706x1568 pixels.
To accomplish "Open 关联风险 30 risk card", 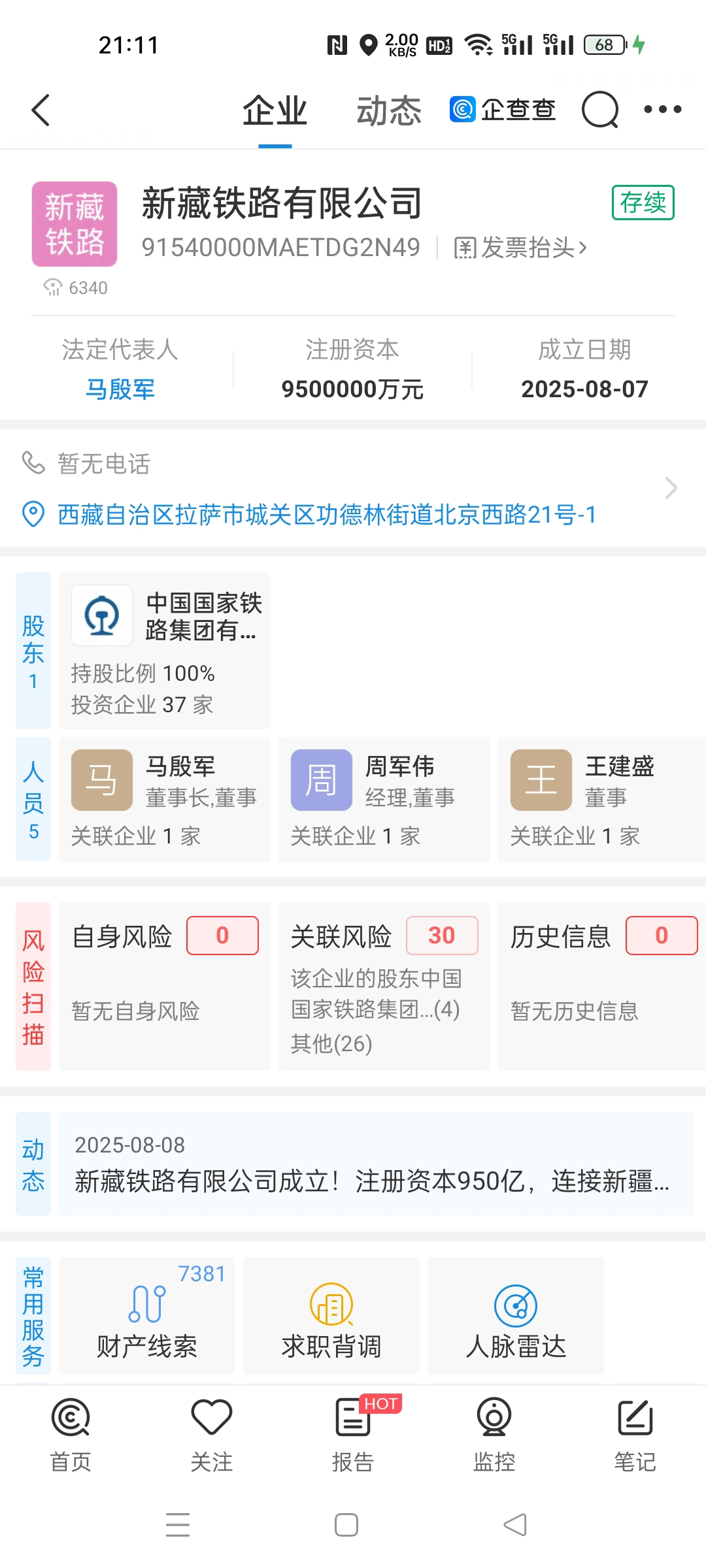I will (x=384, y=987).
